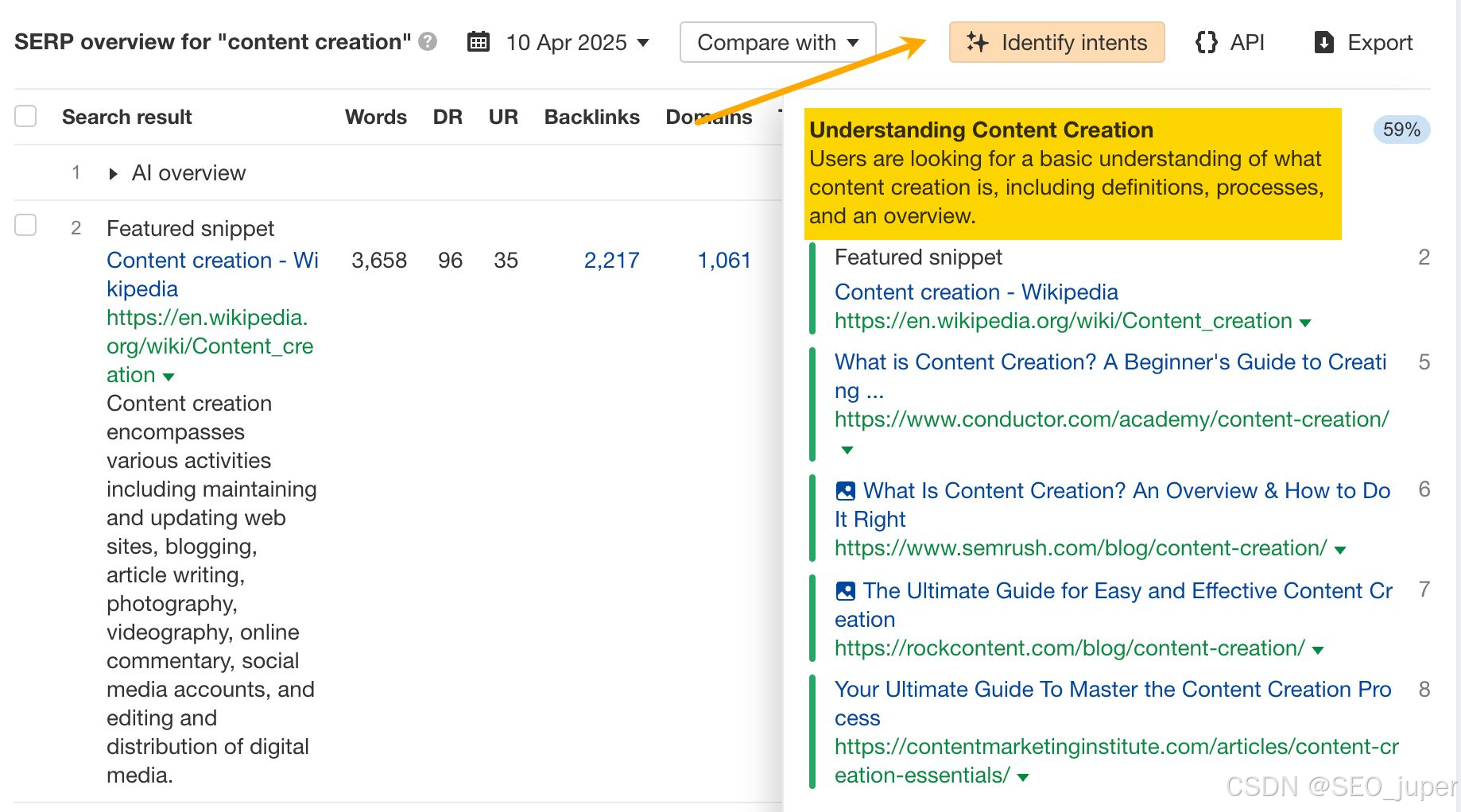Click the Export download icon
Image resolution: width=1461 pixels, height=812 pixels.
1324,42
